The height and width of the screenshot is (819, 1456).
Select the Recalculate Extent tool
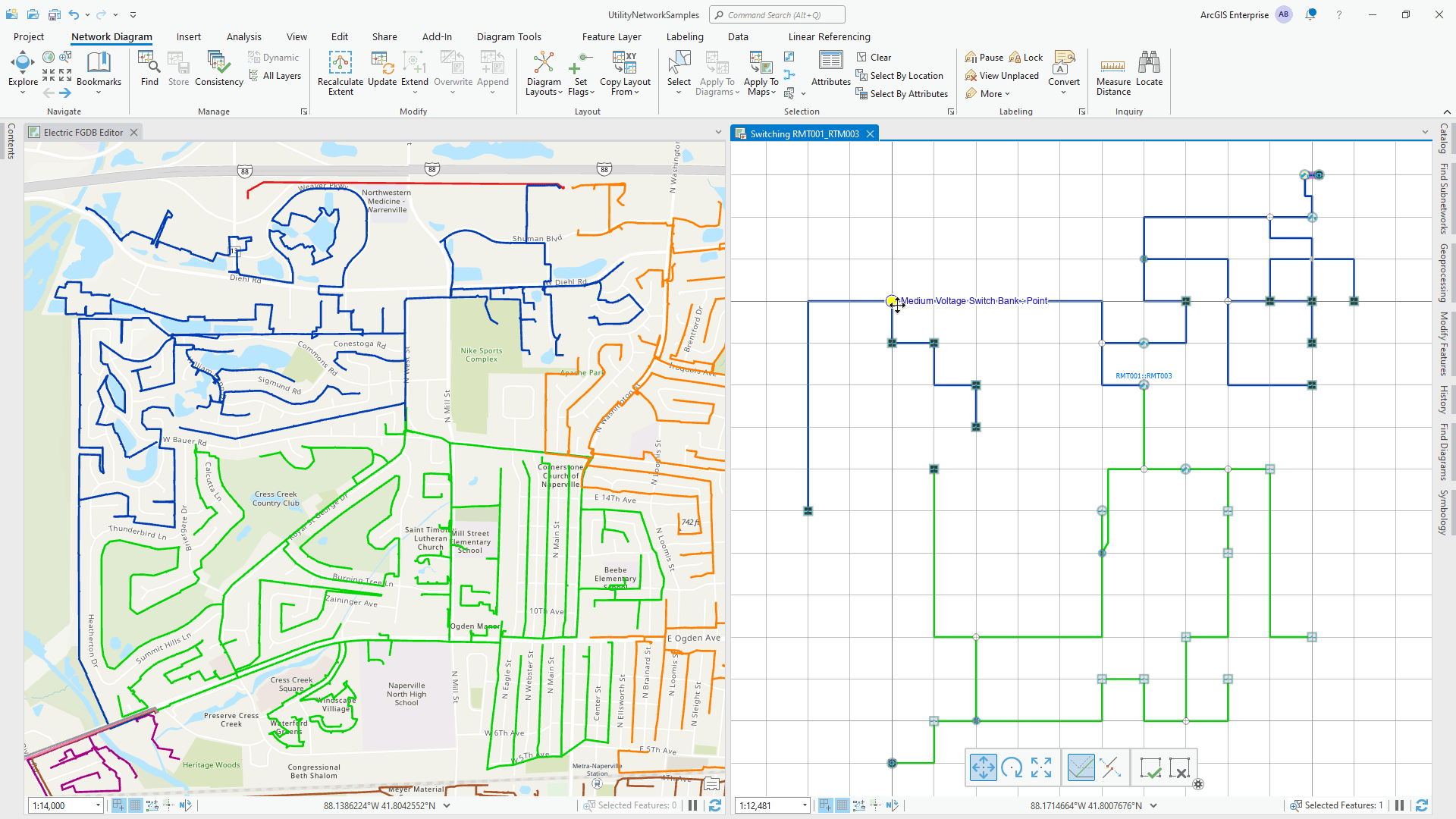[x=340, y=73]
